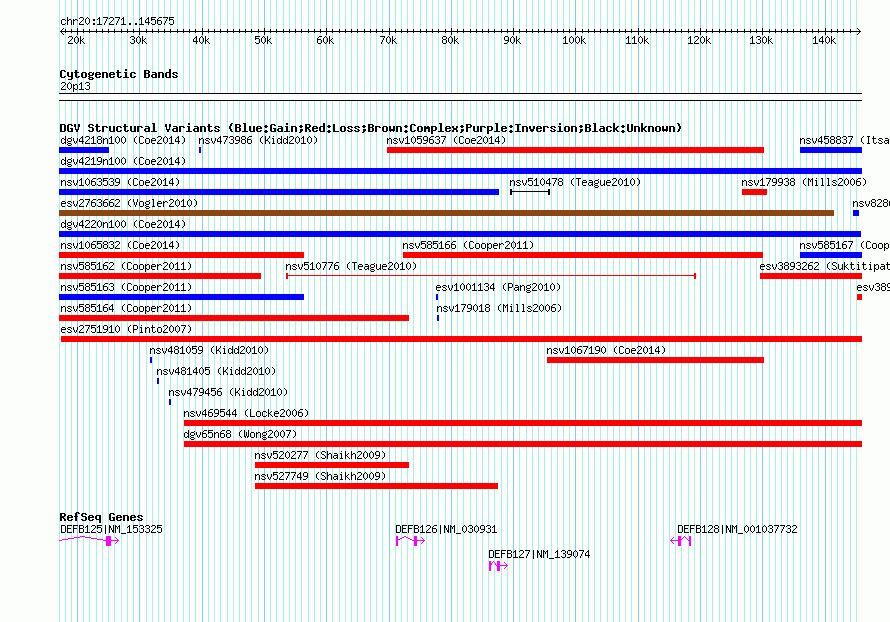The image size is (890, 622).
Task: Select the DEFB126 gene arrow glyph
Action: tap(410, 541)
